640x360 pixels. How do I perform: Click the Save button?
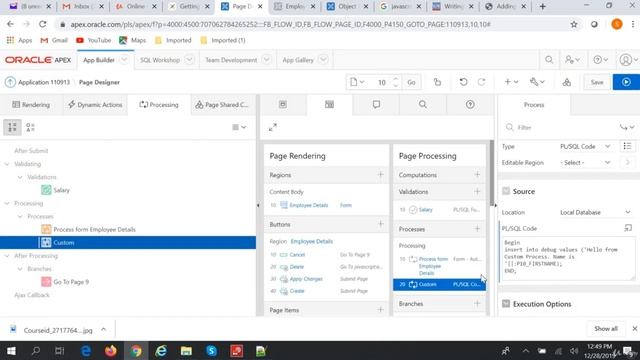(597, 82)
